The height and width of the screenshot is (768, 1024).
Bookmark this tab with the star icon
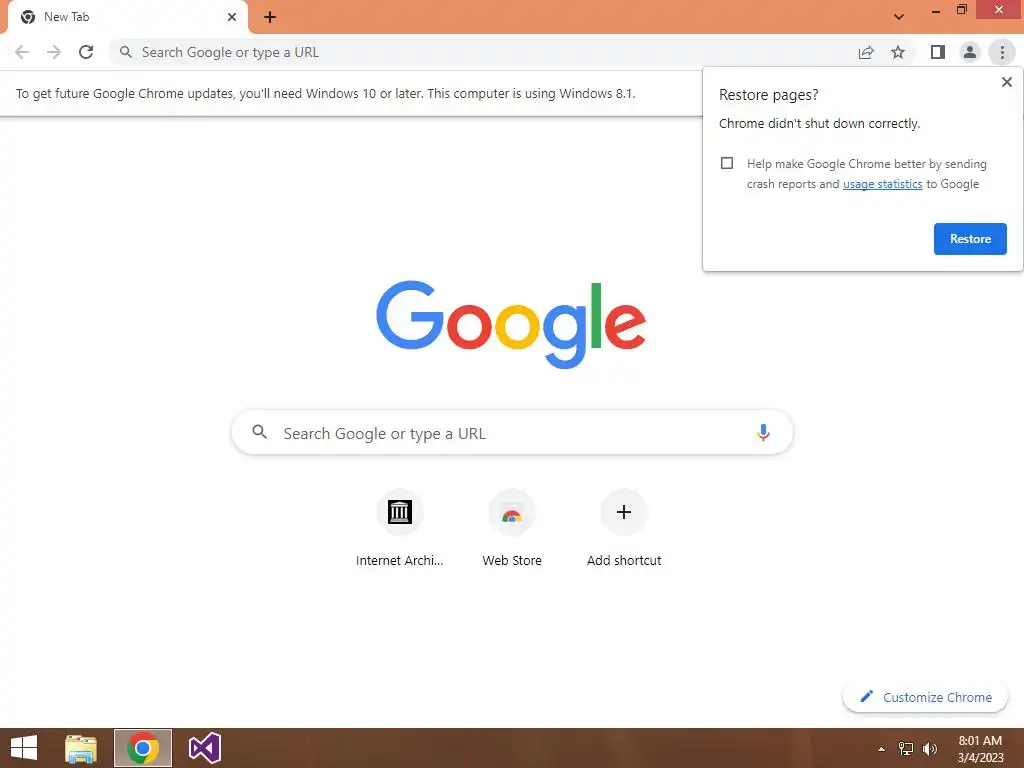click(x=898, y=52)
